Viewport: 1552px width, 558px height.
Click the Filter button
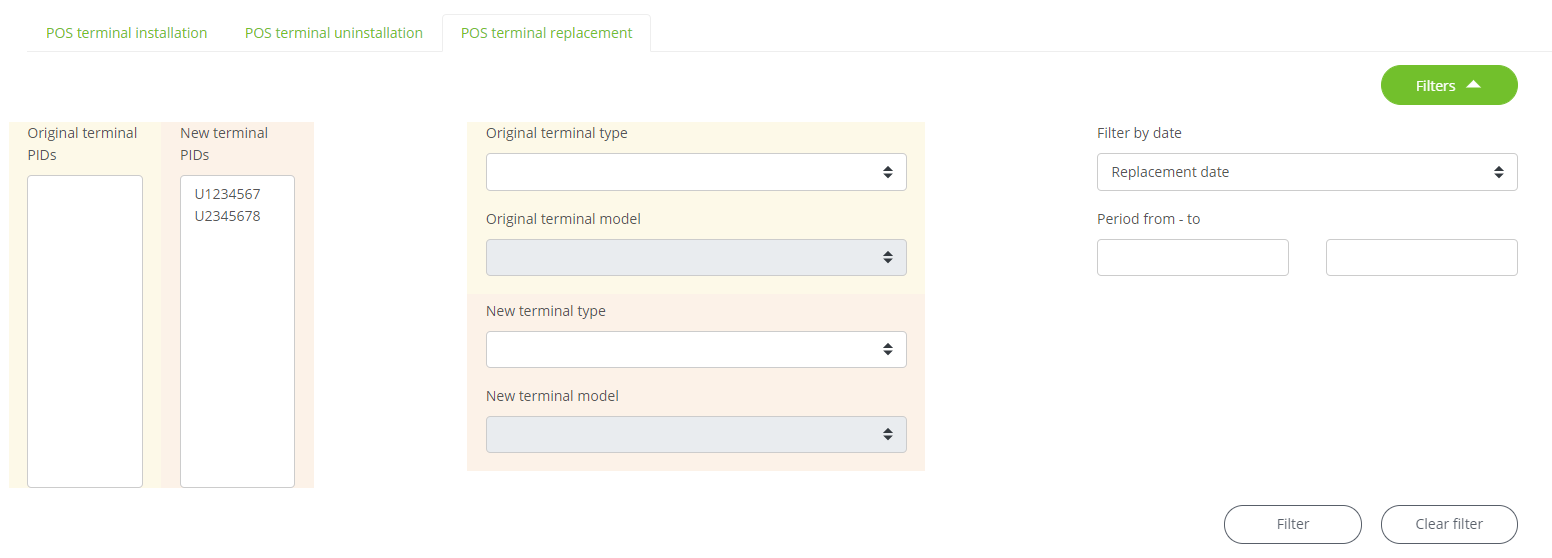pyautogui.click(x=1293, y=524)
